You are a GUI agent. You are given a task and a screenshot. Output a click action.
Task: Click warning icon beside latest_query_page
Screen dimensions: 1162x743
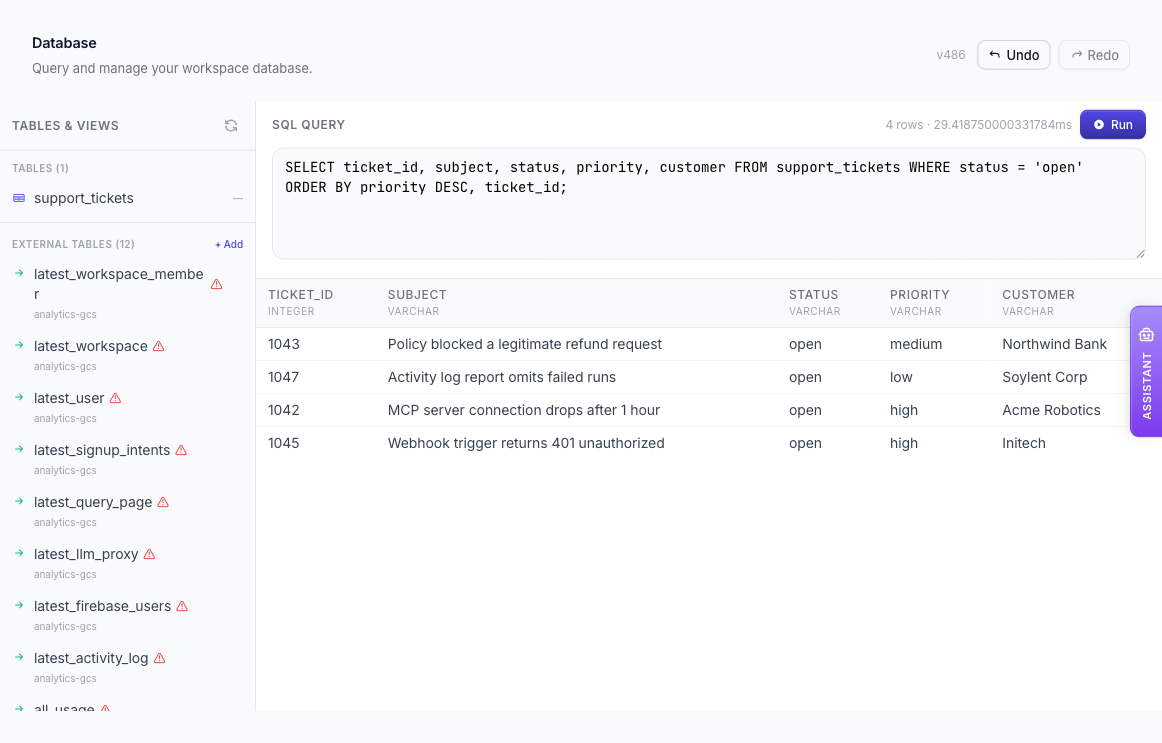[163, 502]
